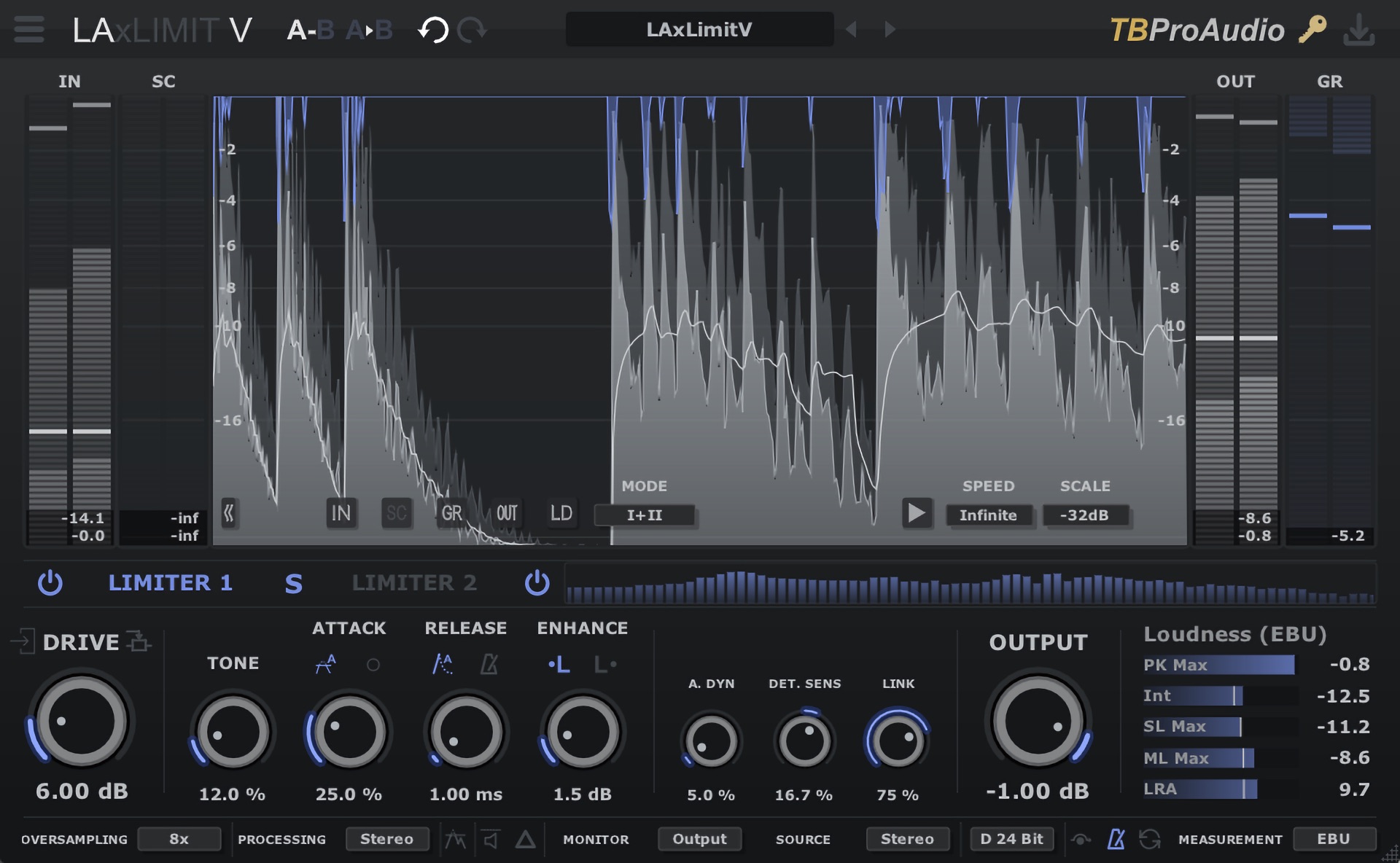Image resolution: width=1400 pixels, height=863 pixels.
Task: Select the metronome release sync icon
Action: 489,664
